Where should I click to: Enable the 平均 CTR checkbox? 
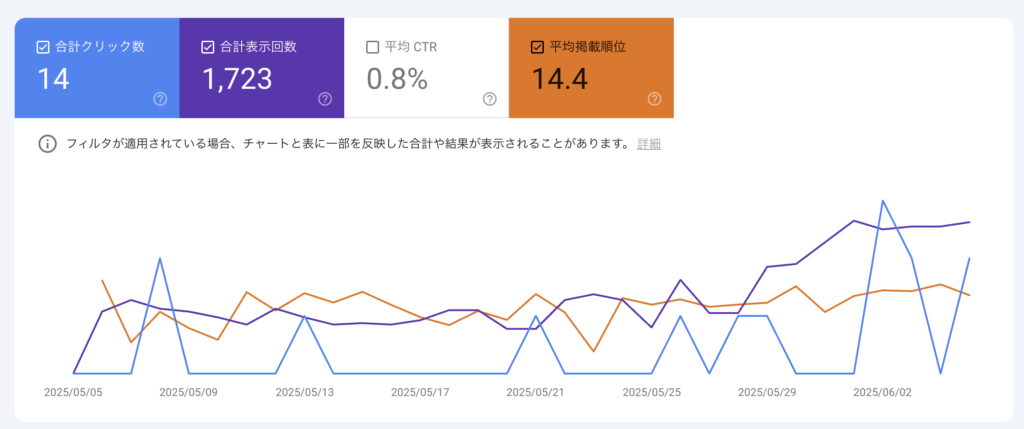[372, 47]
